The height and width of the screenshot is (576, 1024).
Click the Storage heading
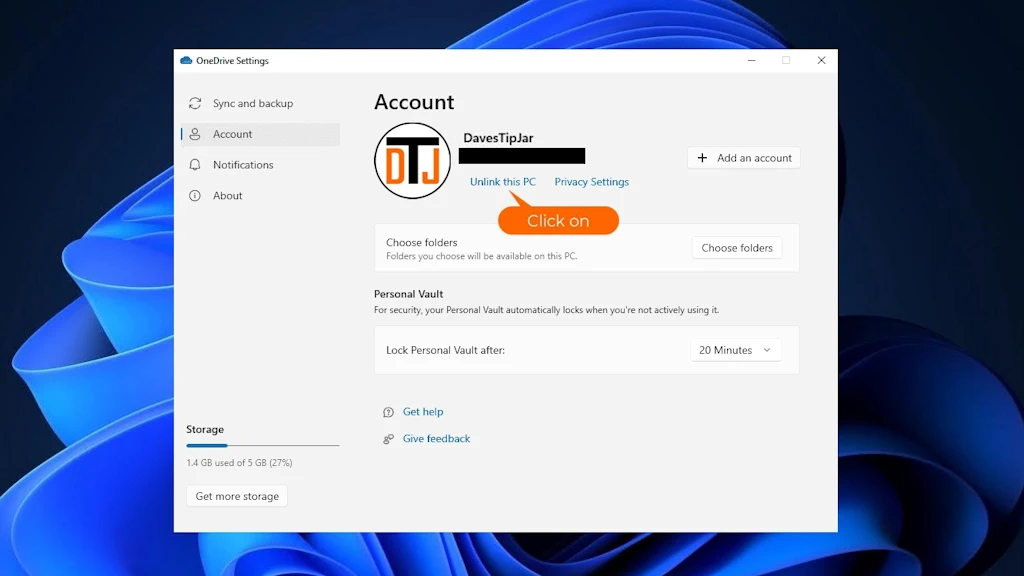pyautogui.click(x=205, y=429)
